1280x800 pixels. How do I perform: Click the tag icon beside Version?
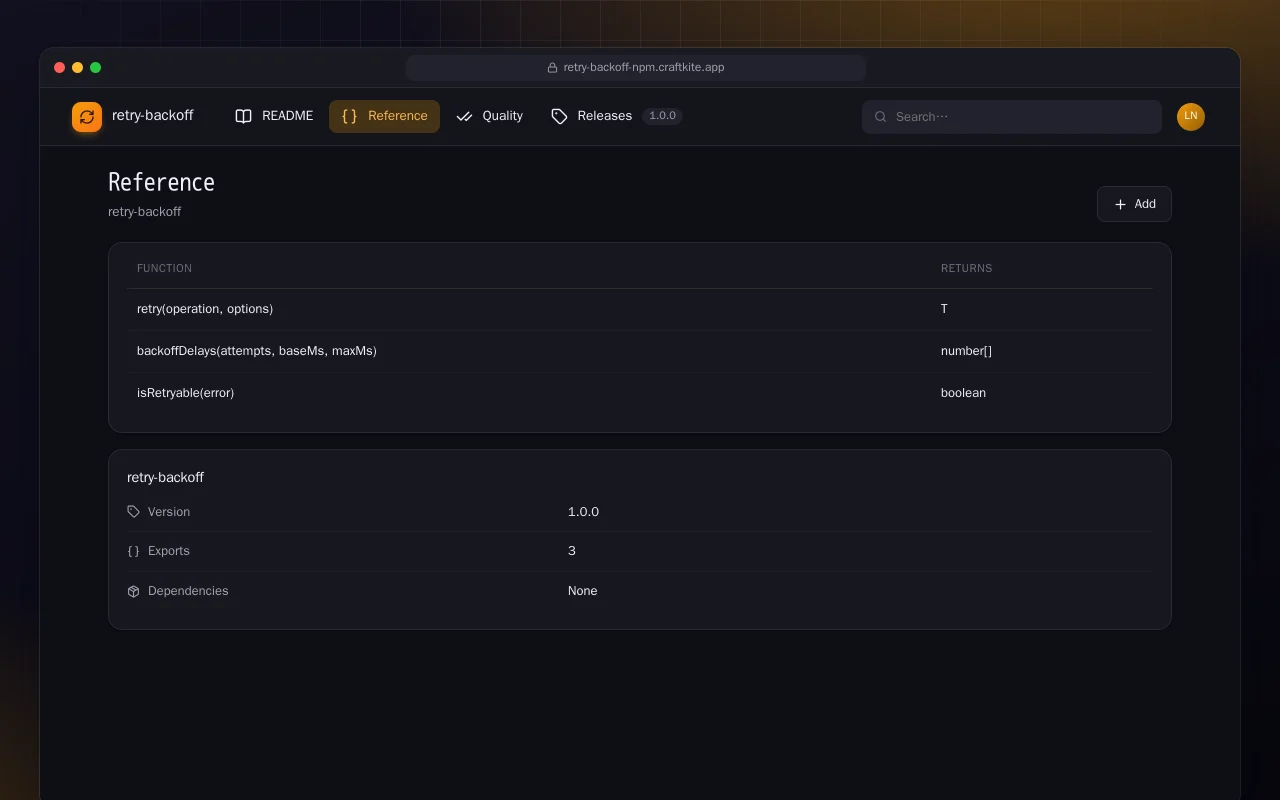coord(134,512)
